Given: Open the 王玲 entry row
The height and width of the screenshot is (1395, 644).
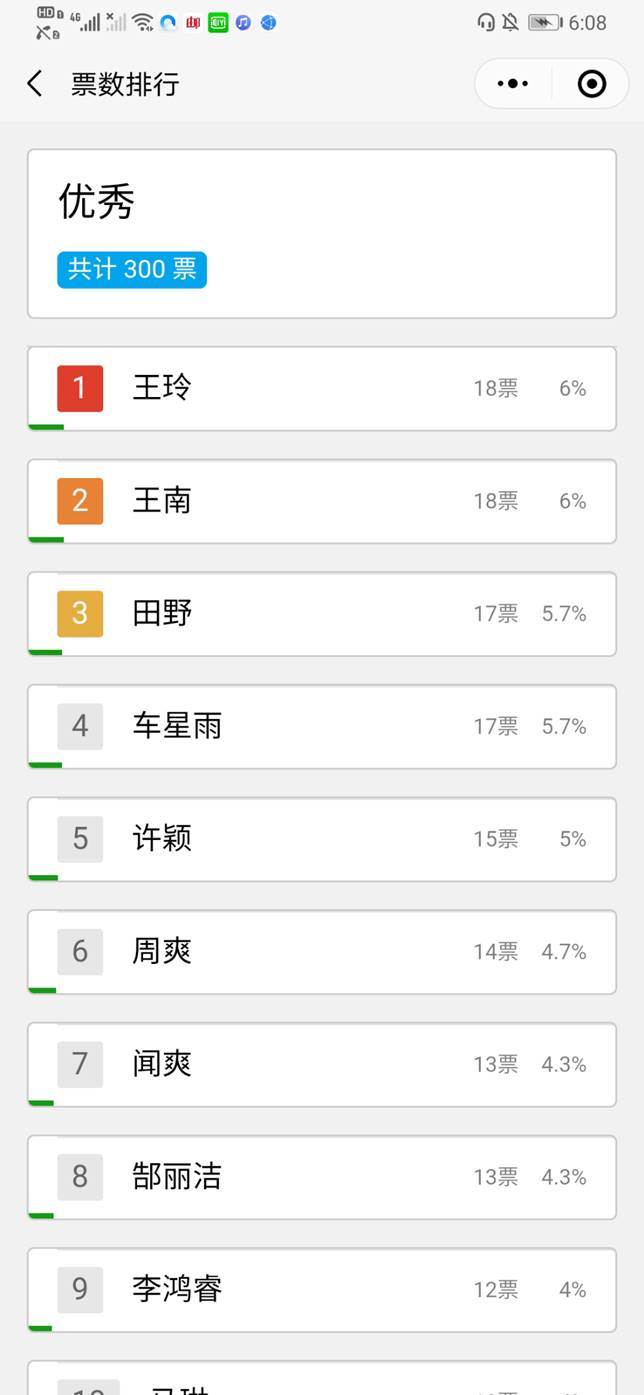Looking at the screenshot, I should [x=322, y=389].
